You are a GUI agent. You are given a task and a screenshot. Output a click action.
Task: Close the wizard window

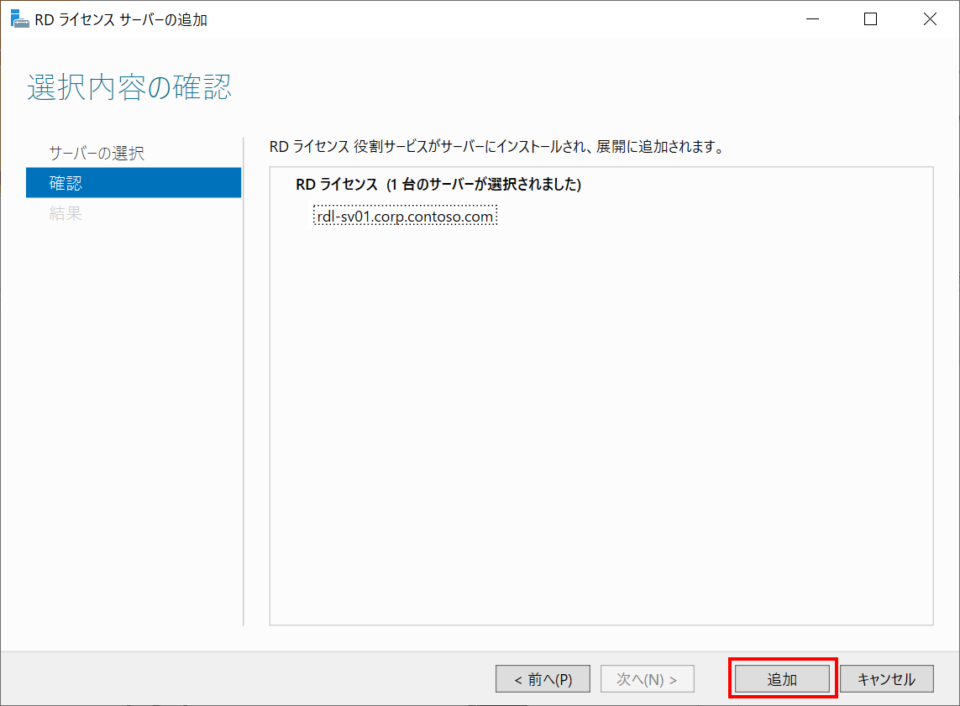tap(929, 19)
